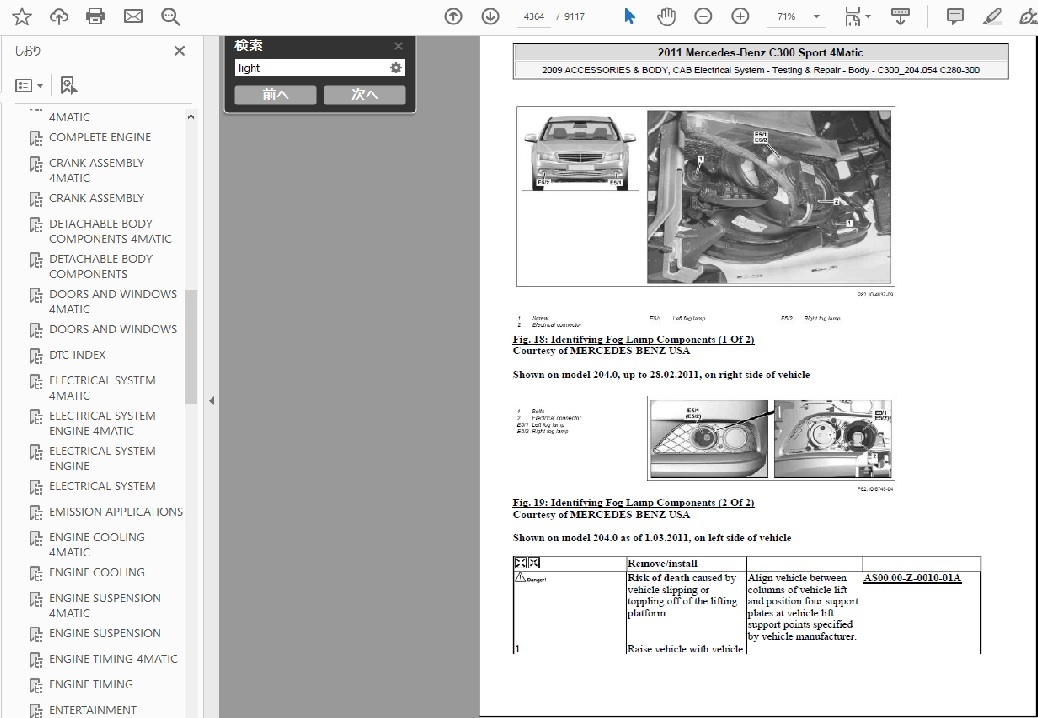The height and width of the screenshot is (718, 1038).
Task: Click the bookmark icon beside DTC INDEX
Action: coord(36,355)
